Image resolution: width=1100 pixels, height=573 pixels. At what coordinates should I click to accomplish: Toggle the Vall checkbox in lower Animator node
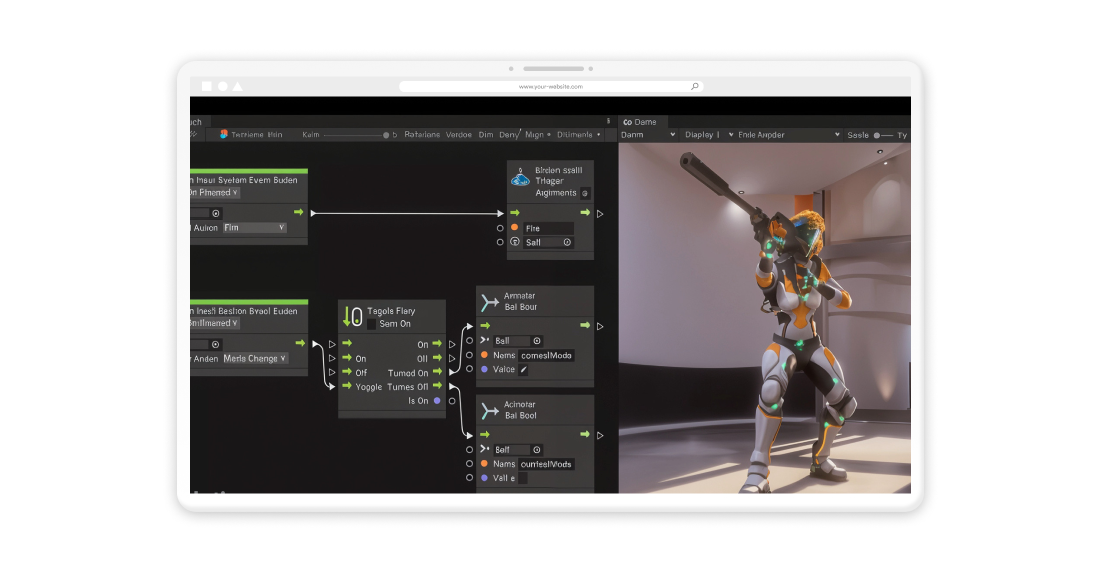(522, 478)
